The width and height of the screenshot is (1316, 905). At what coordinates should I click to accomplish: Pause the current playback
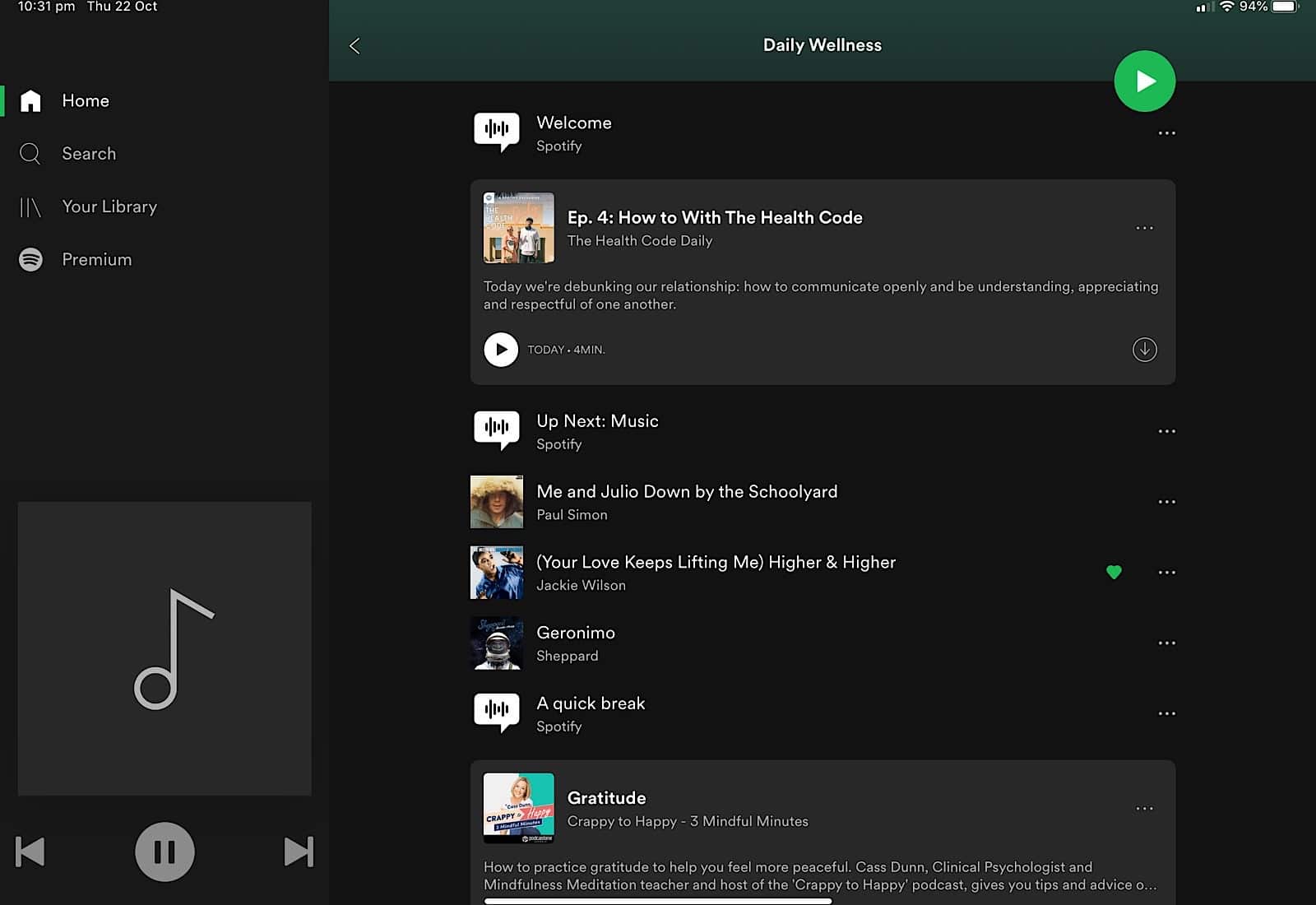coord(164,852)
